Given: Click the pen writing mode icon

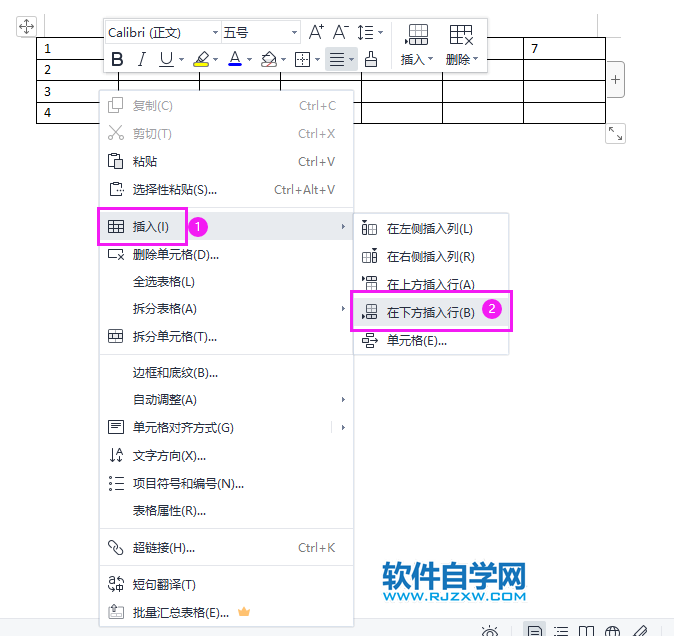Looking at the screenshot, I should [640, 631].
